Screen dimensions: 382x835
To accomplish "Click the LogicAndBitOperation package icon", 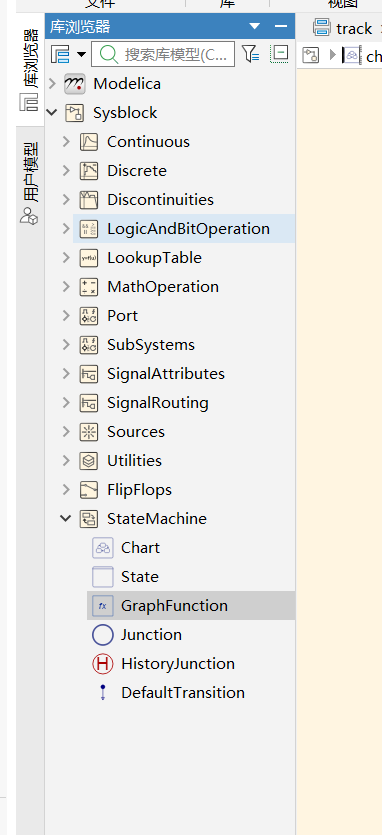I will pos(89,229).
